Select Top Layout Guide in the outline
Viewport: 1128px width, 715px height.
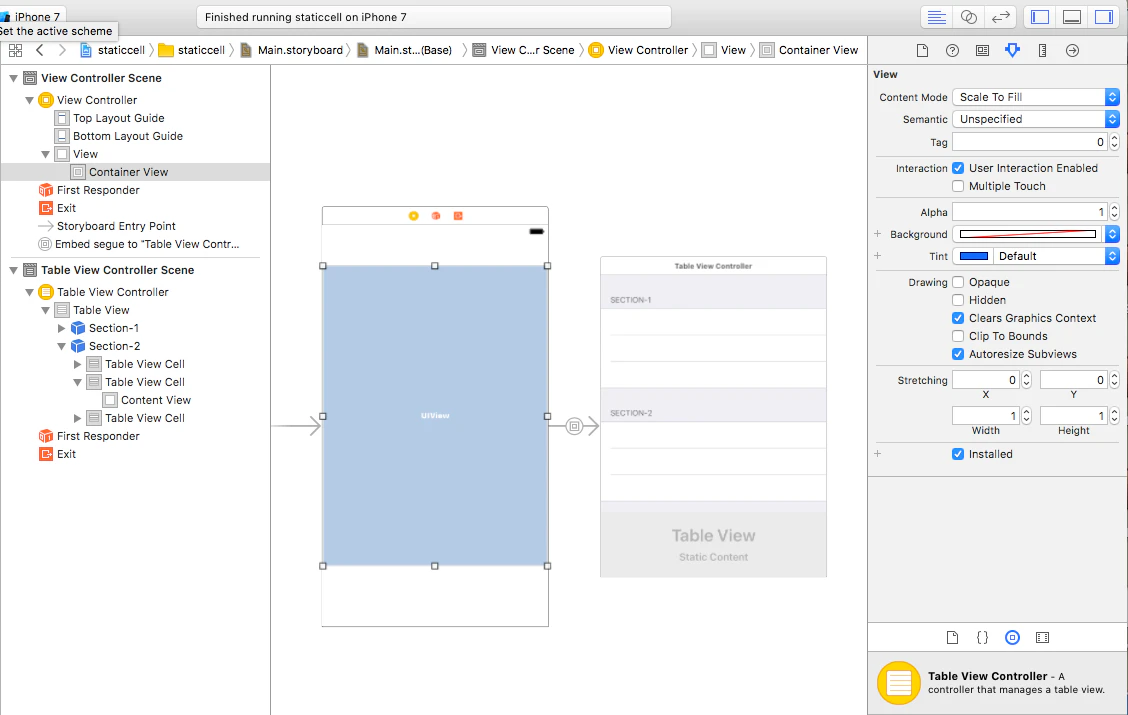[118, 118]
